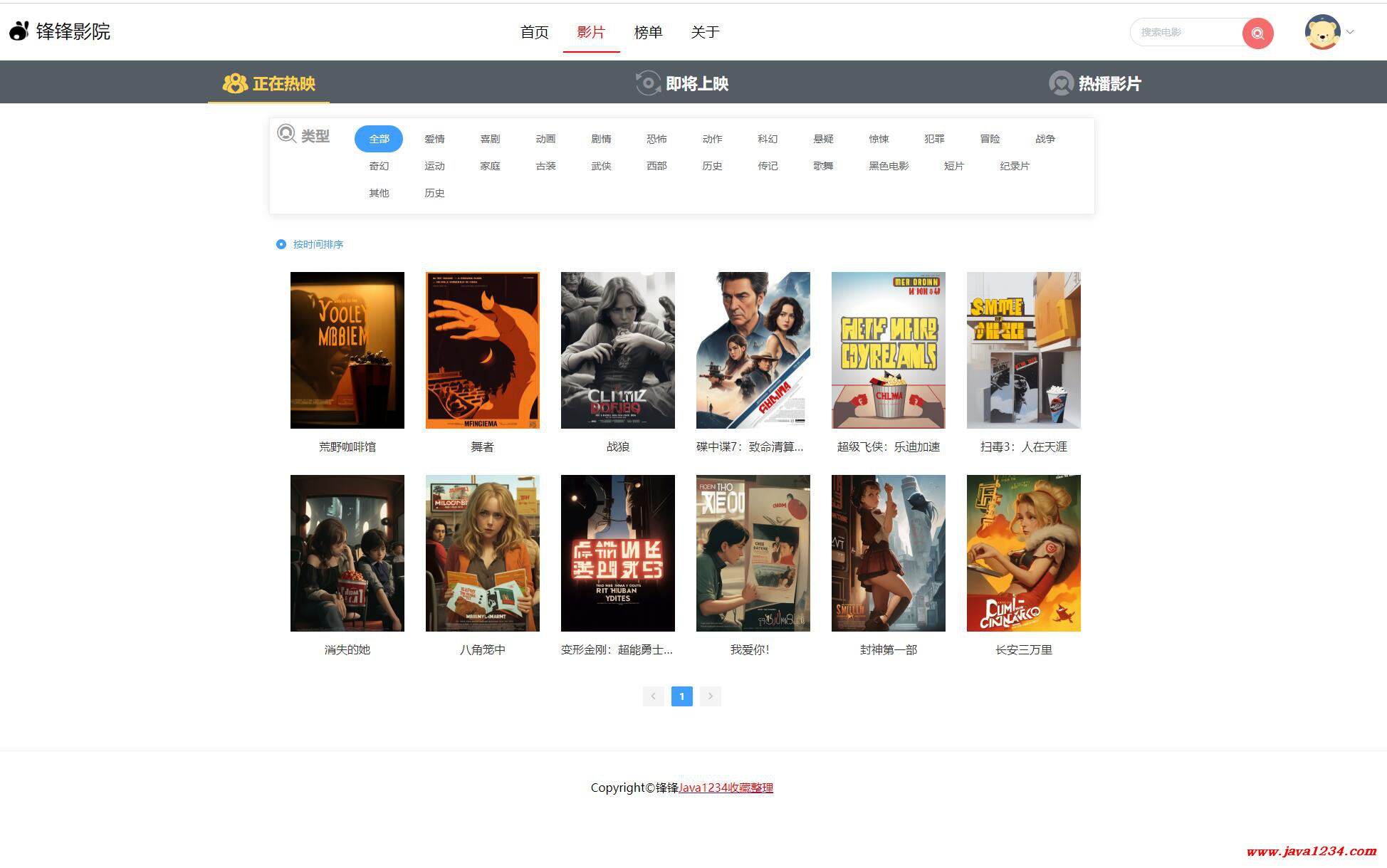
Task: Follow the Java1234收藏整理 footer link
Action: pyautogui.click(x=726, y=788)
